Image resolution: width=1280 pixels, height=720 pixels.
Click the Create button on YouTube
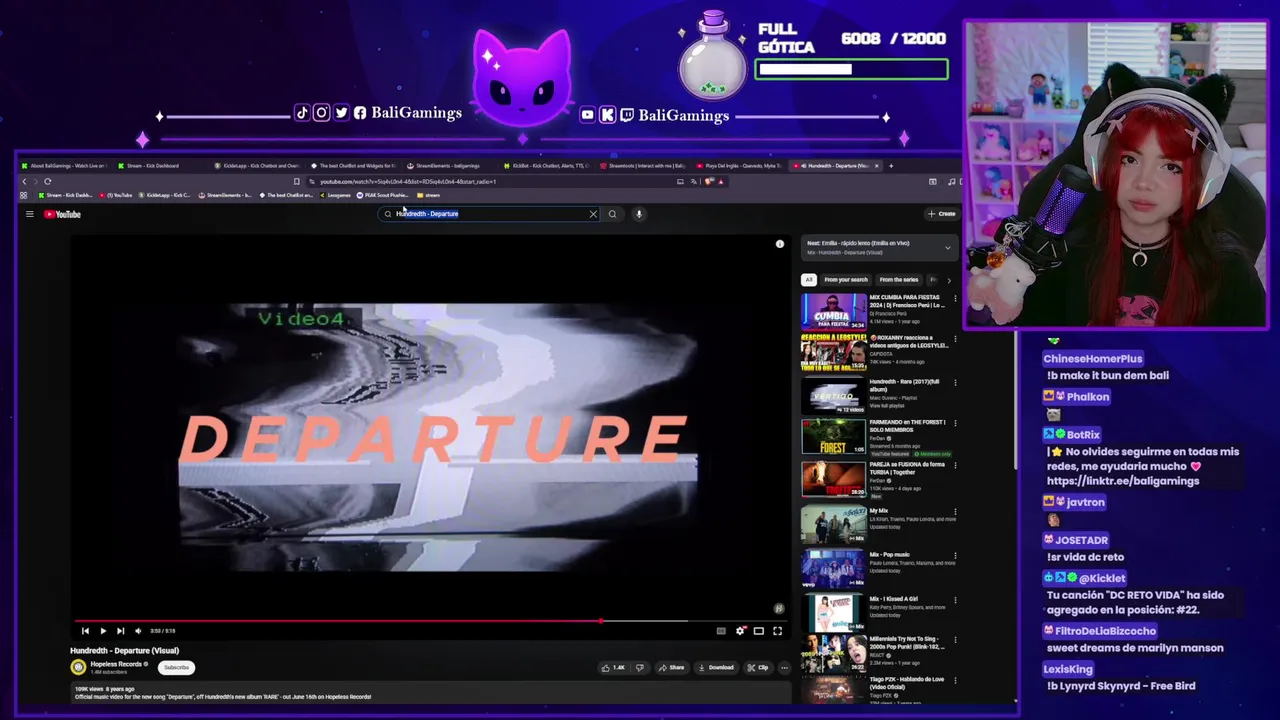pos(941,214)
